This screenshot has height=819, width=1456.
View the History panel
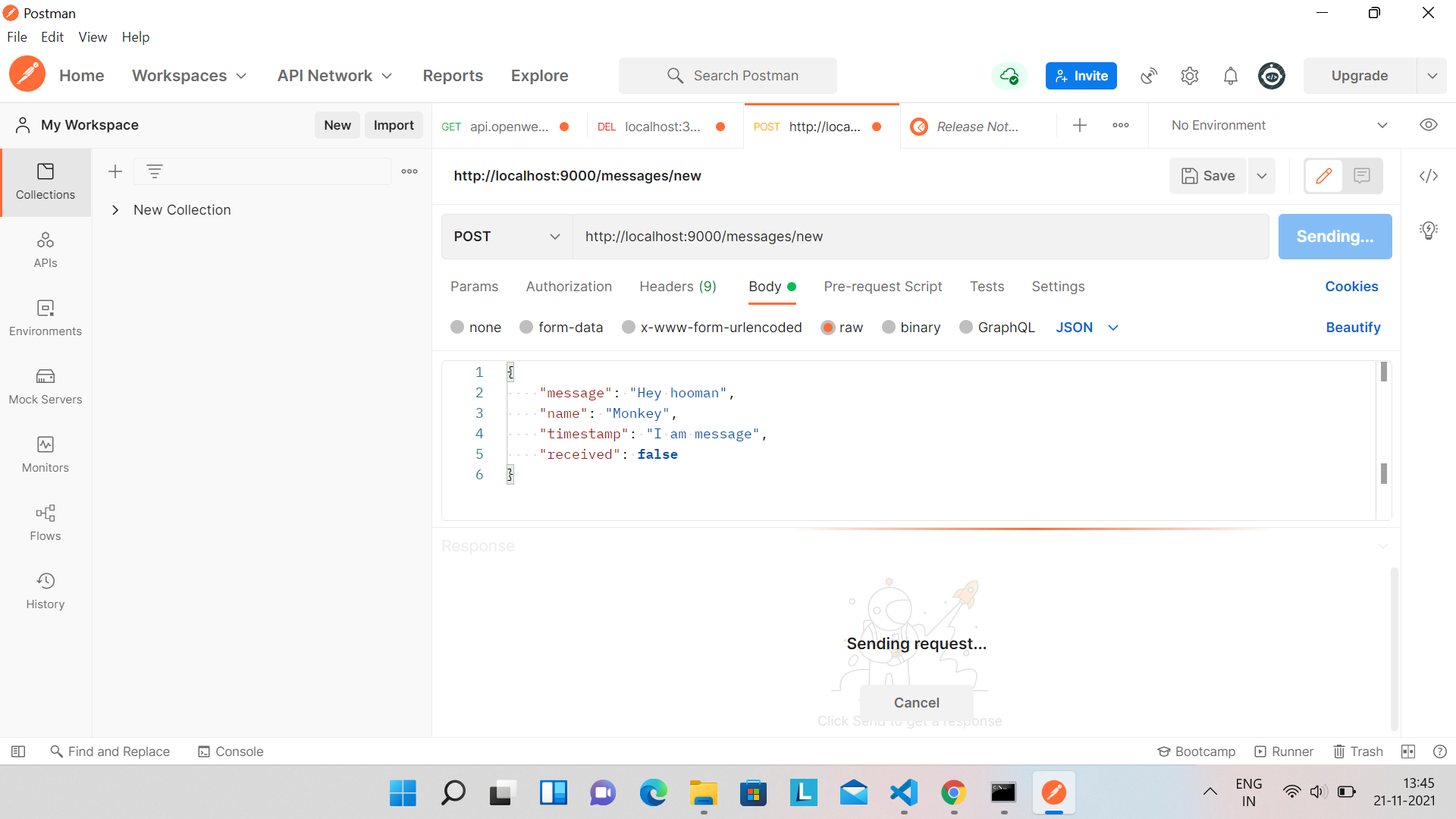[x=45, y=591]
